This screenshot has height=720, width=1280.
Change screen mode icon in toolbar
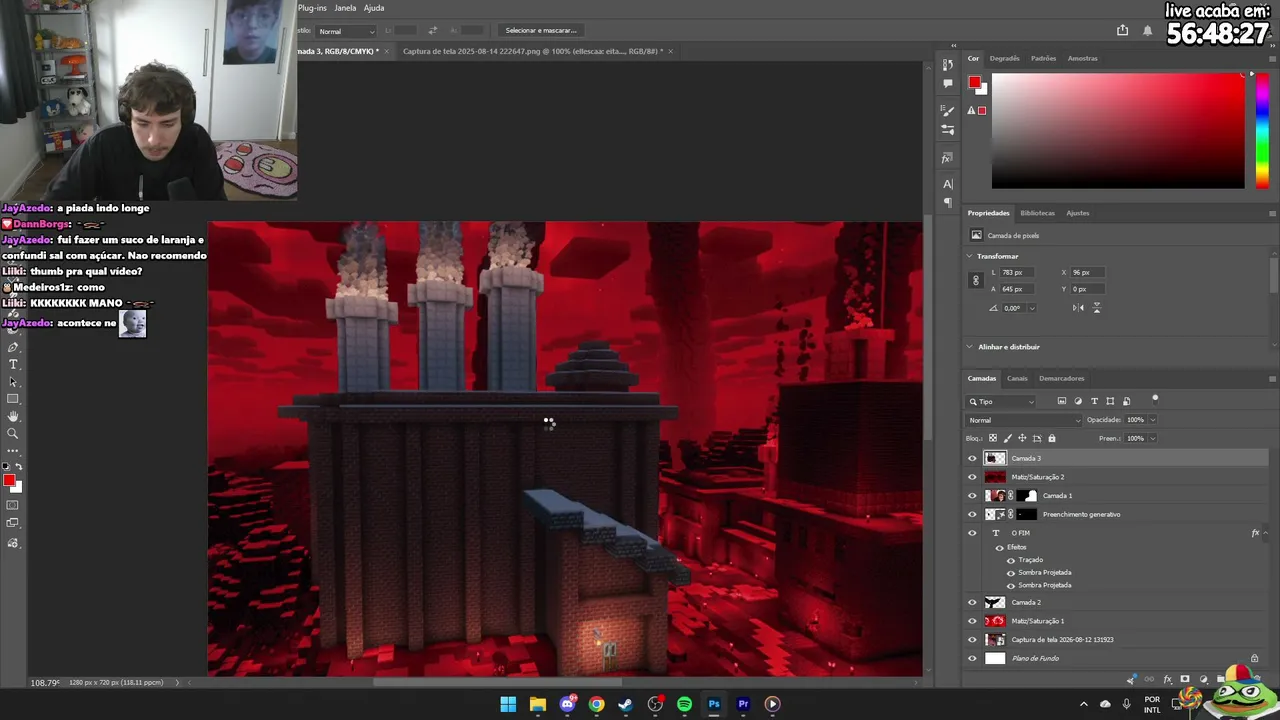13,523
